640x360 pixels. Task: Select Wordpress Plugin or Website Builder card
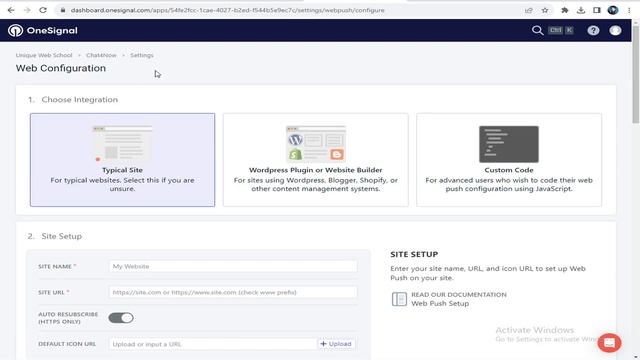tap(316, 160)
